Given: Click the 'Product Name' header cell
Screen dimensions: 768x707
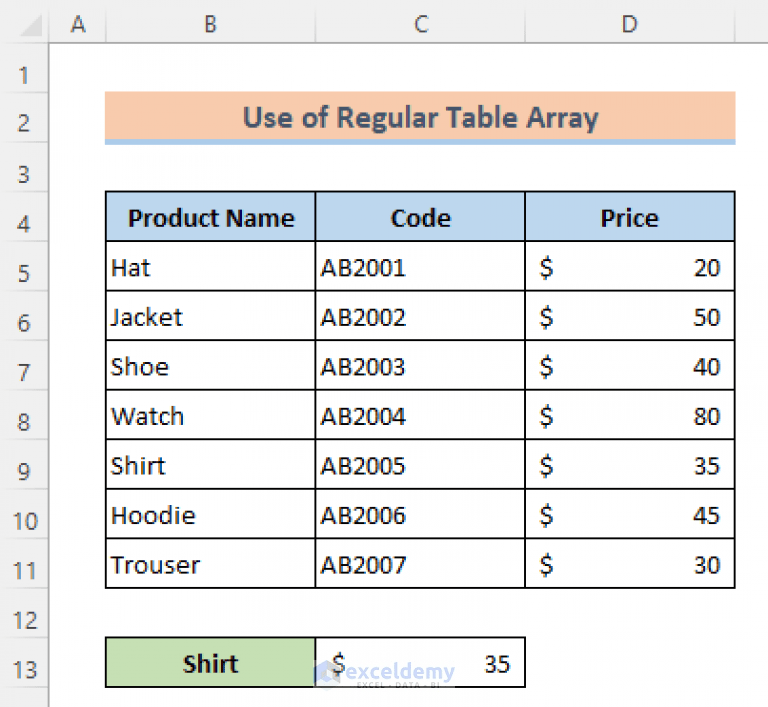Looking at the screenshot, I should pos(211,217).
